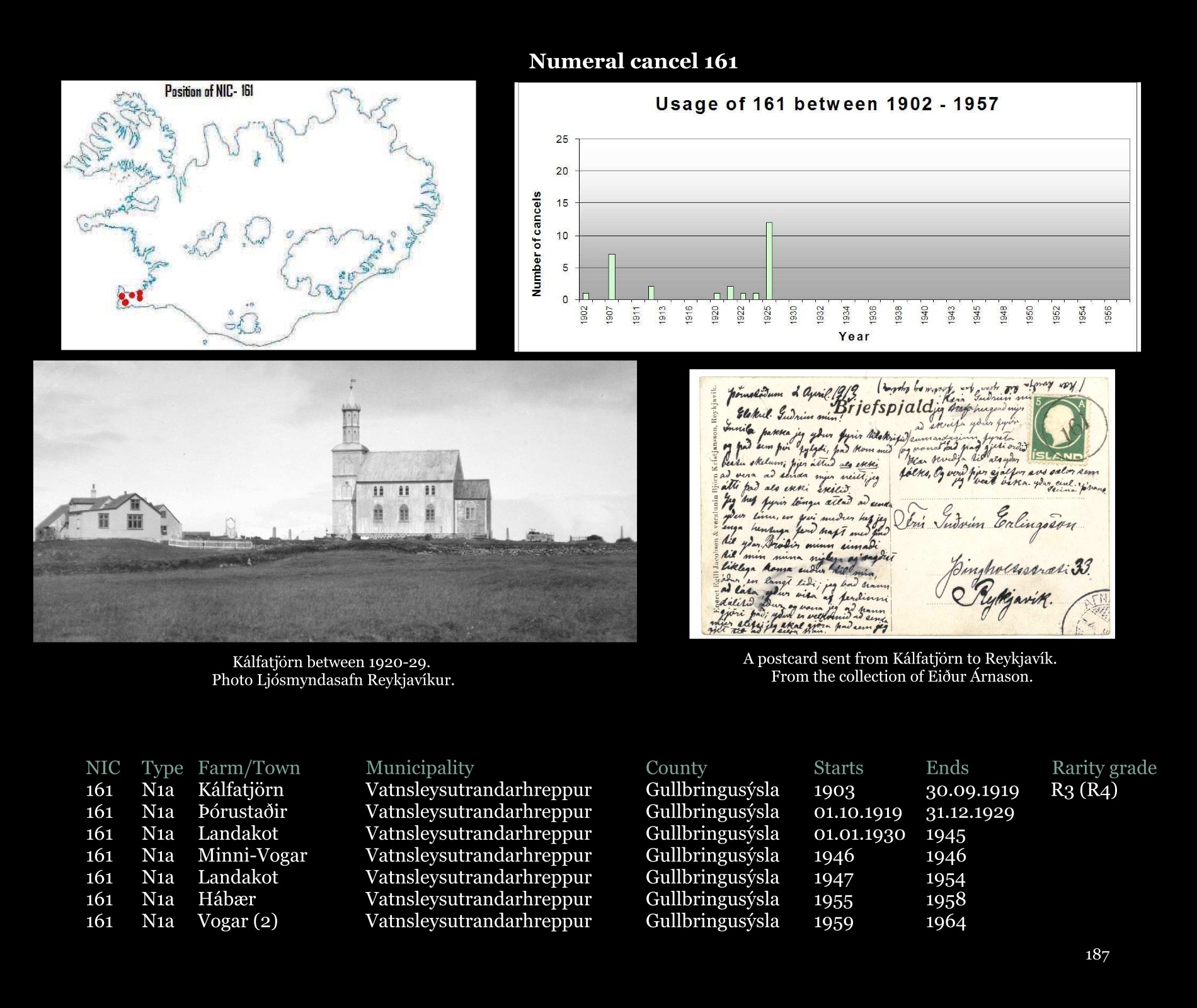Open the Kálfatjörn church photograph
Image resolution: width=1197 pixels, height=1008 pixels.
click(x=335, y=501)
